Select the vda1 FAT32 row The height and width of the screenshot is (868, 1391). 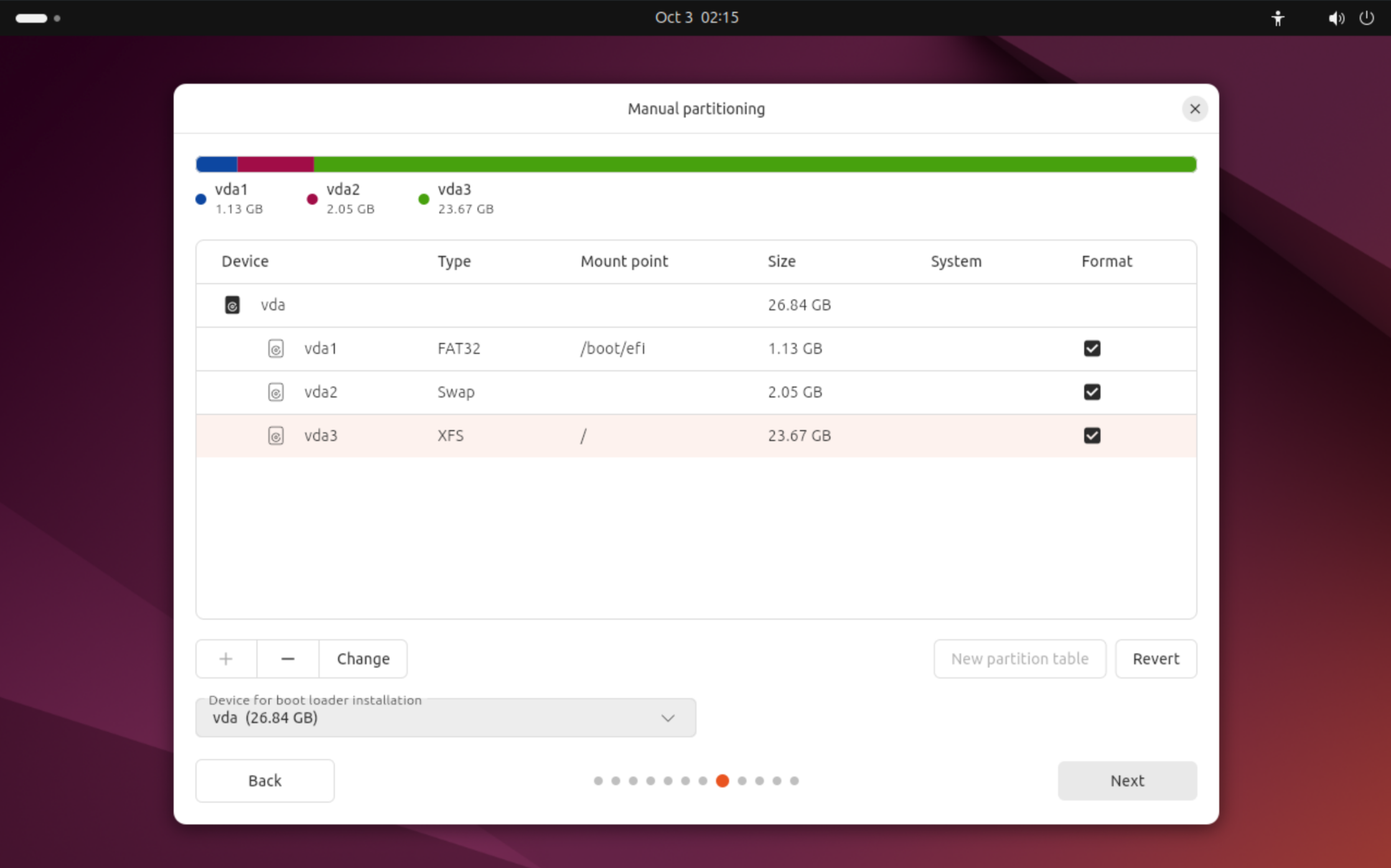685,348
